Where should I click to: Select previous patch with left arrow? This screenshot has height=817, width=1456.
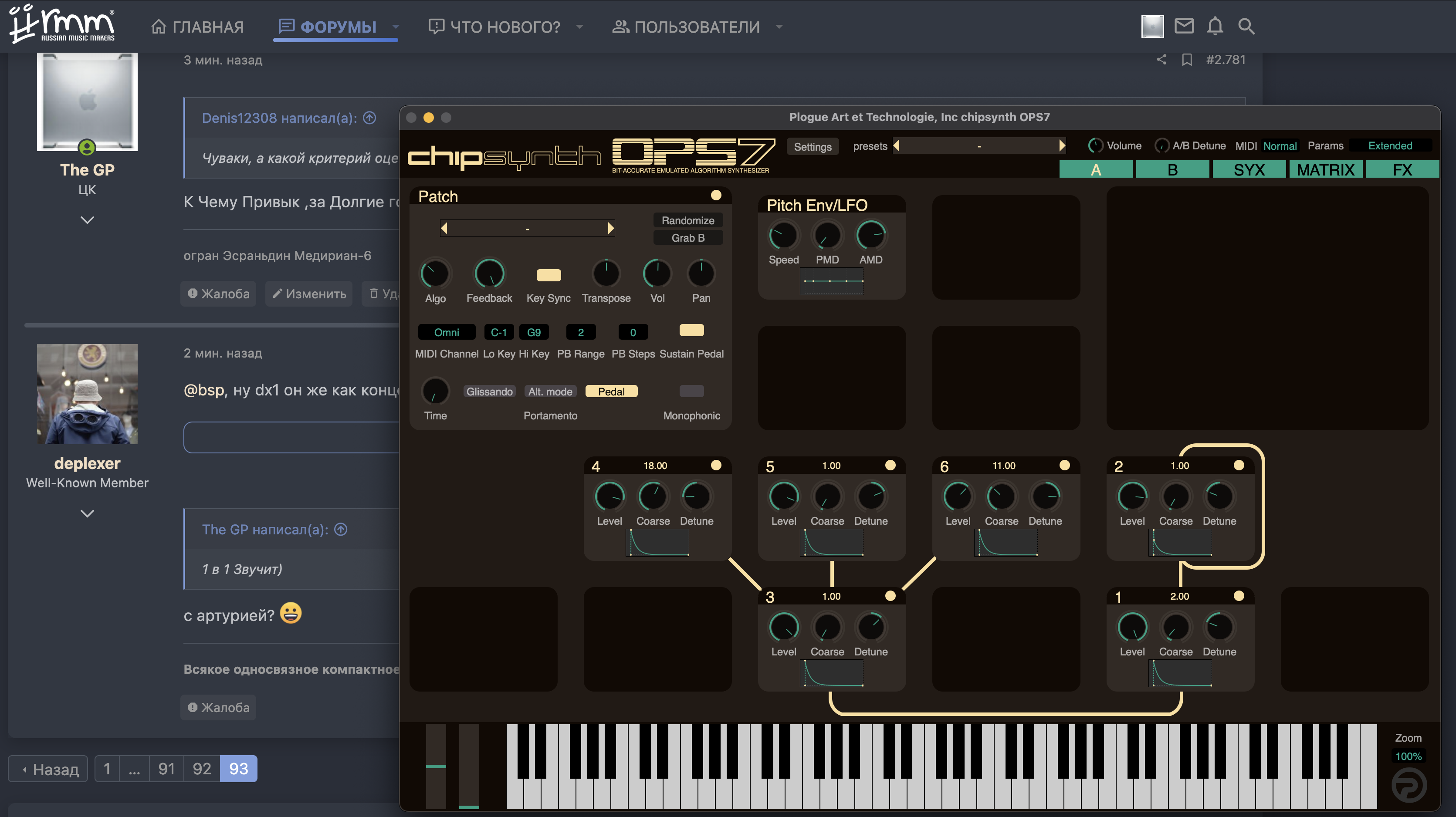tap(444, 228)
